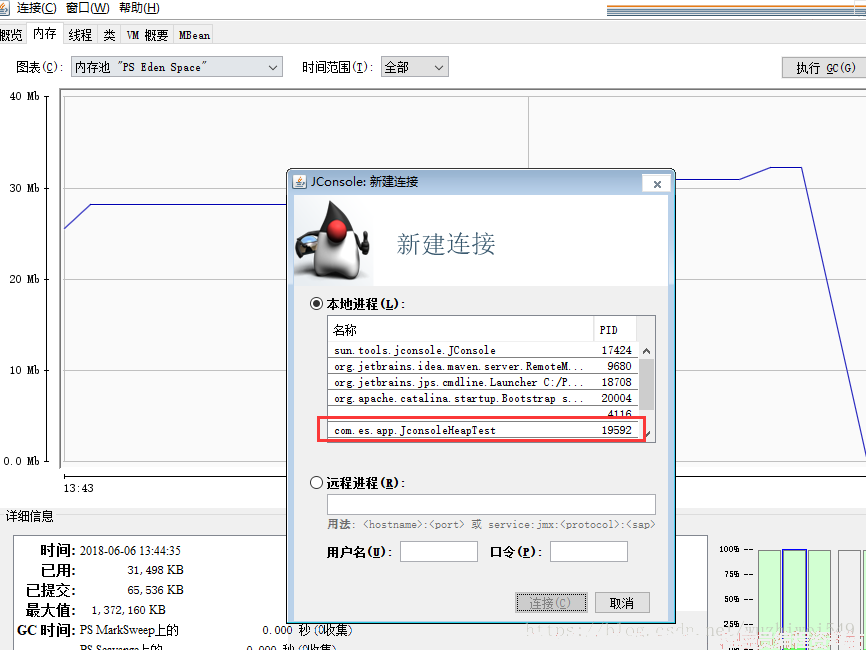The width and height of the screenshot is (866, 650).
Task: Open the 窗口(W) menu
Action: pos(87,8)
